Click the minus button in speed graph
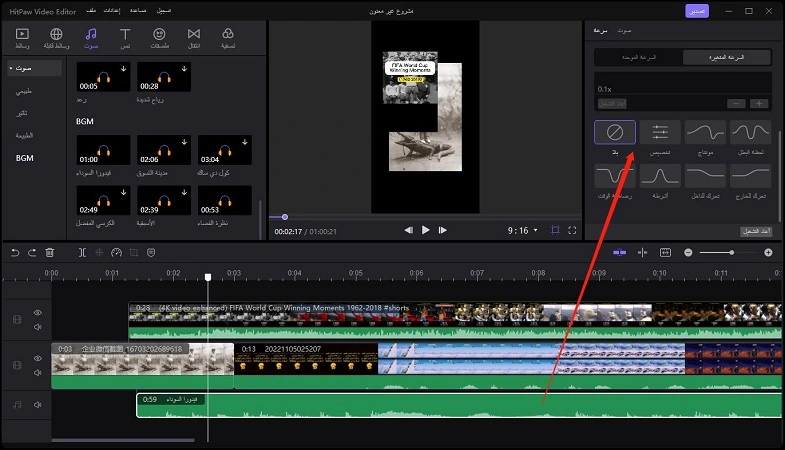Image resolution: width=785 pixels, height=450 pixels. 736,104
